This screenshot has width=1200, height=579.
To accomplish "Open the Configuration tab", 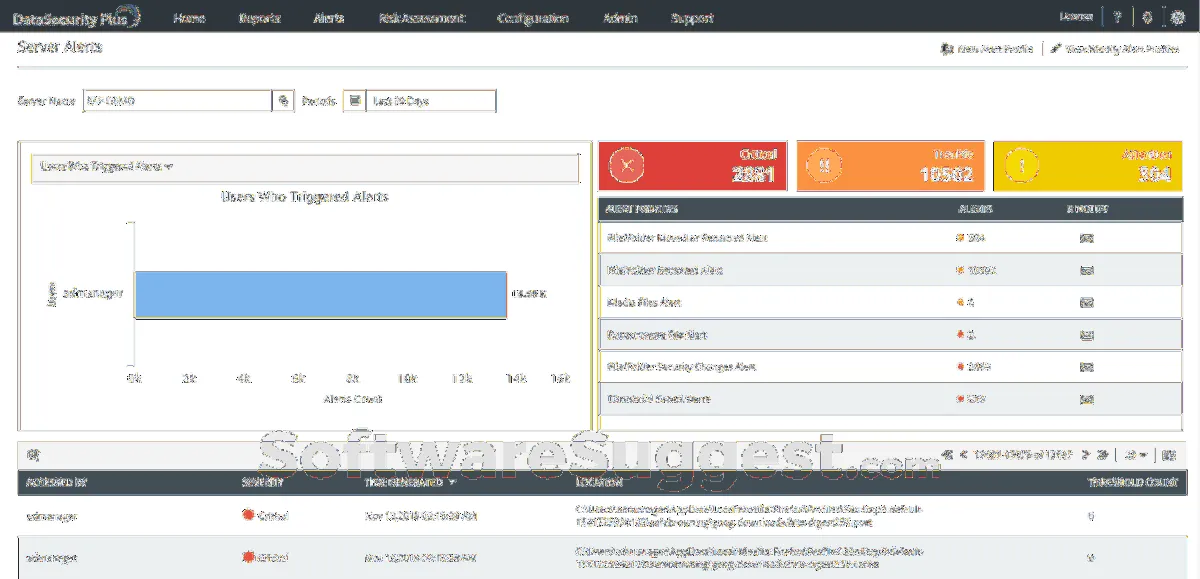I will click(533, 18).
